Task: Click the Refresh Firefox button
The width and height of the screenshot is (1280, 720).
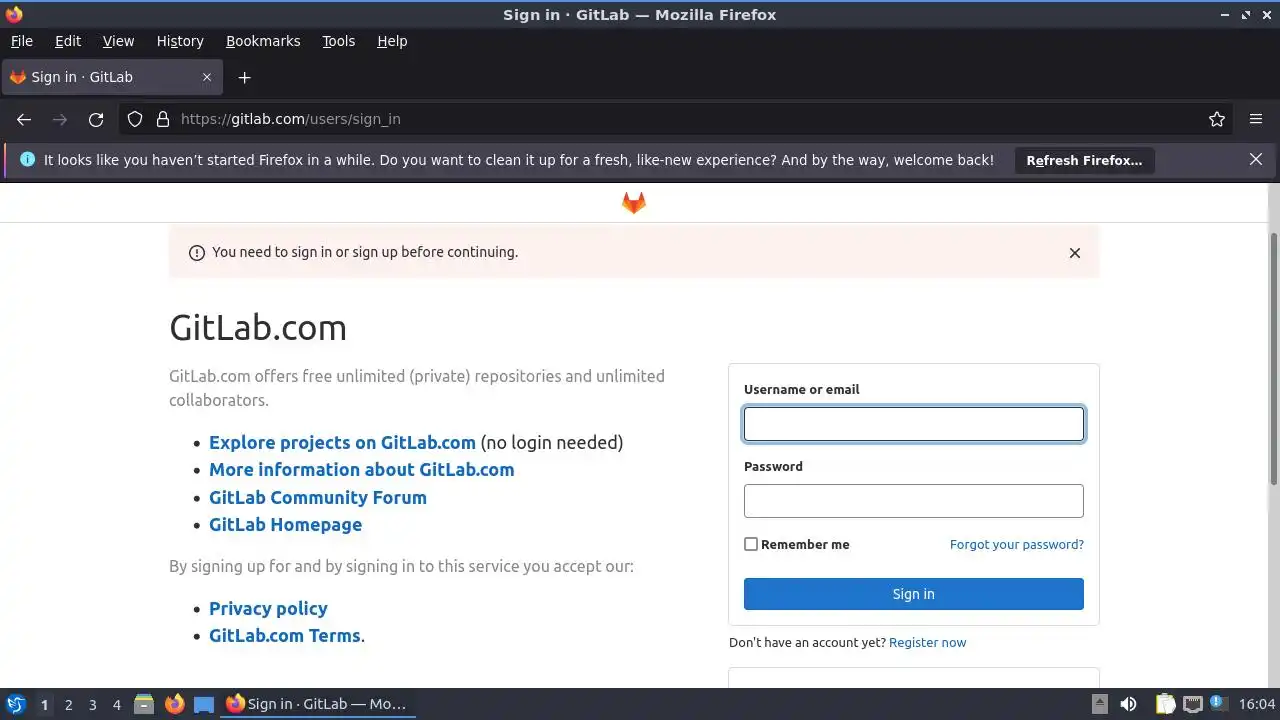Action: pyautogui.click(x=1084, y=160)
